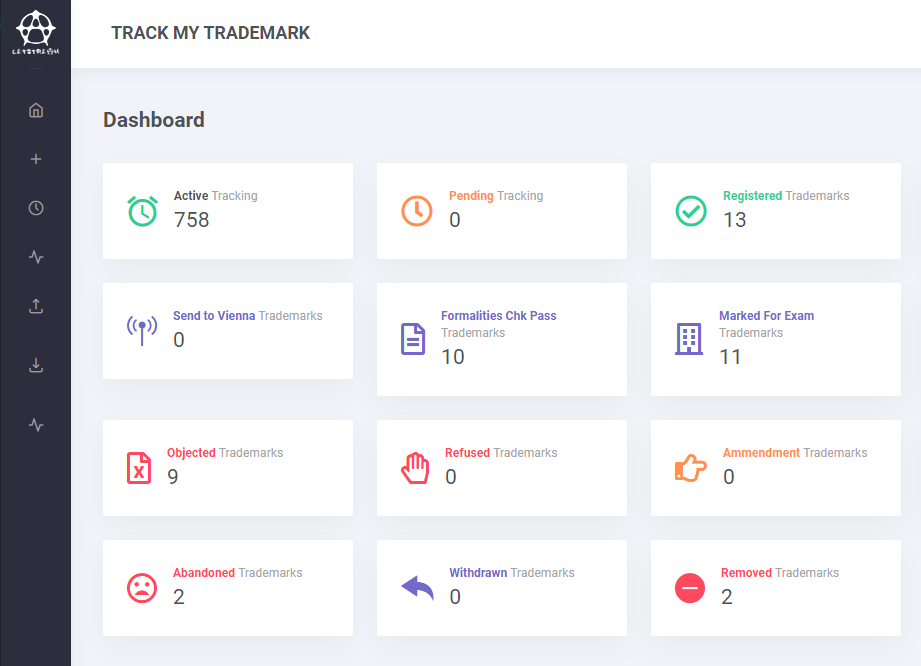Viewport: 921px width, 666px height.
Task: Select the Ammendment Trademarks label
Action: click(x=795, y=453)
